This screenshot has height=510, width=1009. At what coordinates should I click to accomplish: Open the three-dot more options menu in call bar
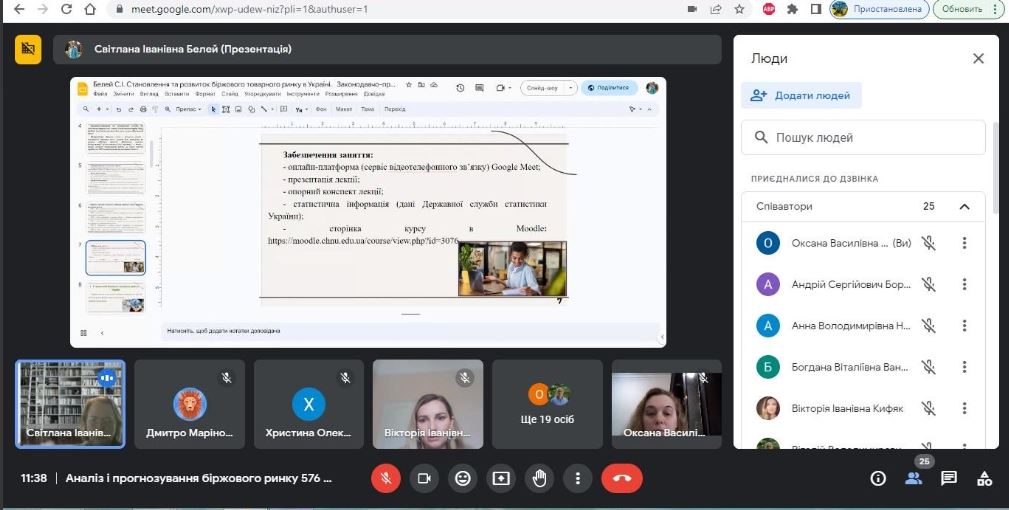578,478
